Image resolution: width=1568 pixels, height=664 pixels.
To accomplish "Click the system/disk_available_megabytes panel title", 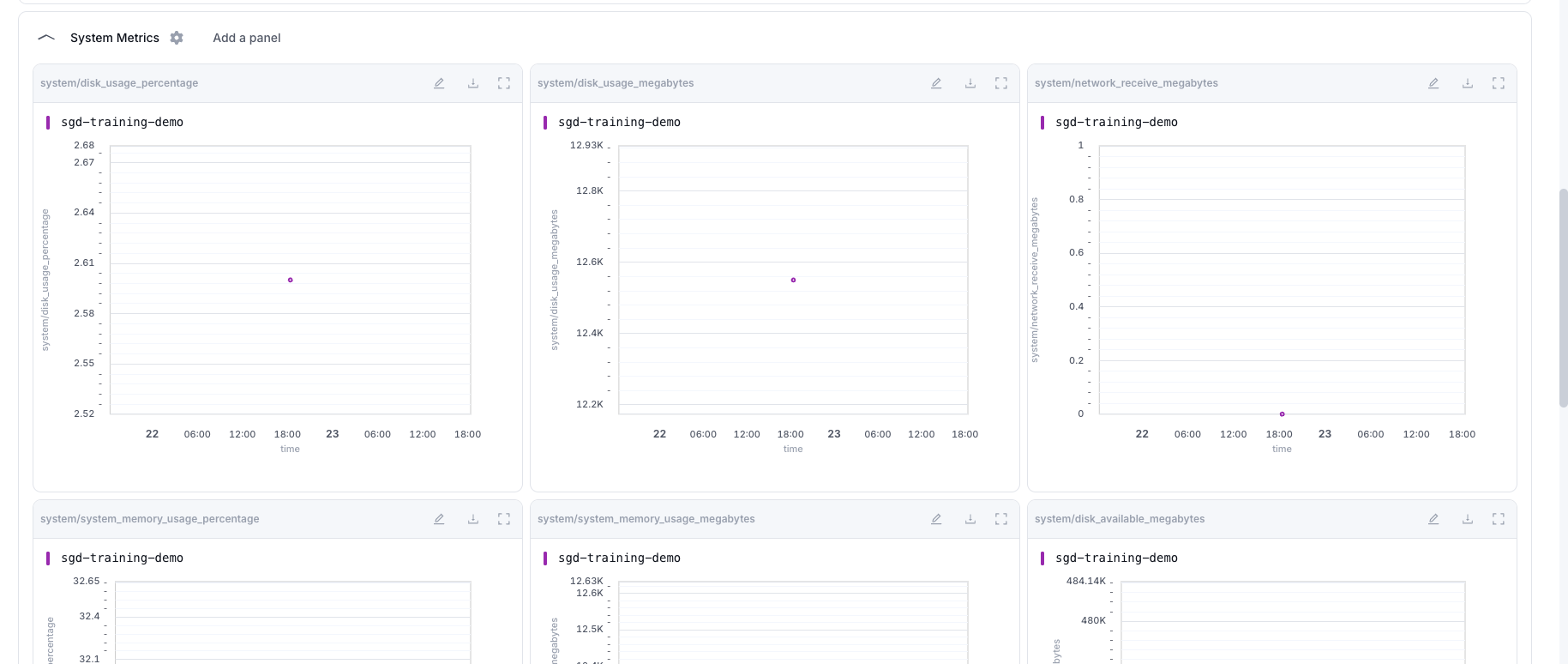I will [x=1120, y=519].
